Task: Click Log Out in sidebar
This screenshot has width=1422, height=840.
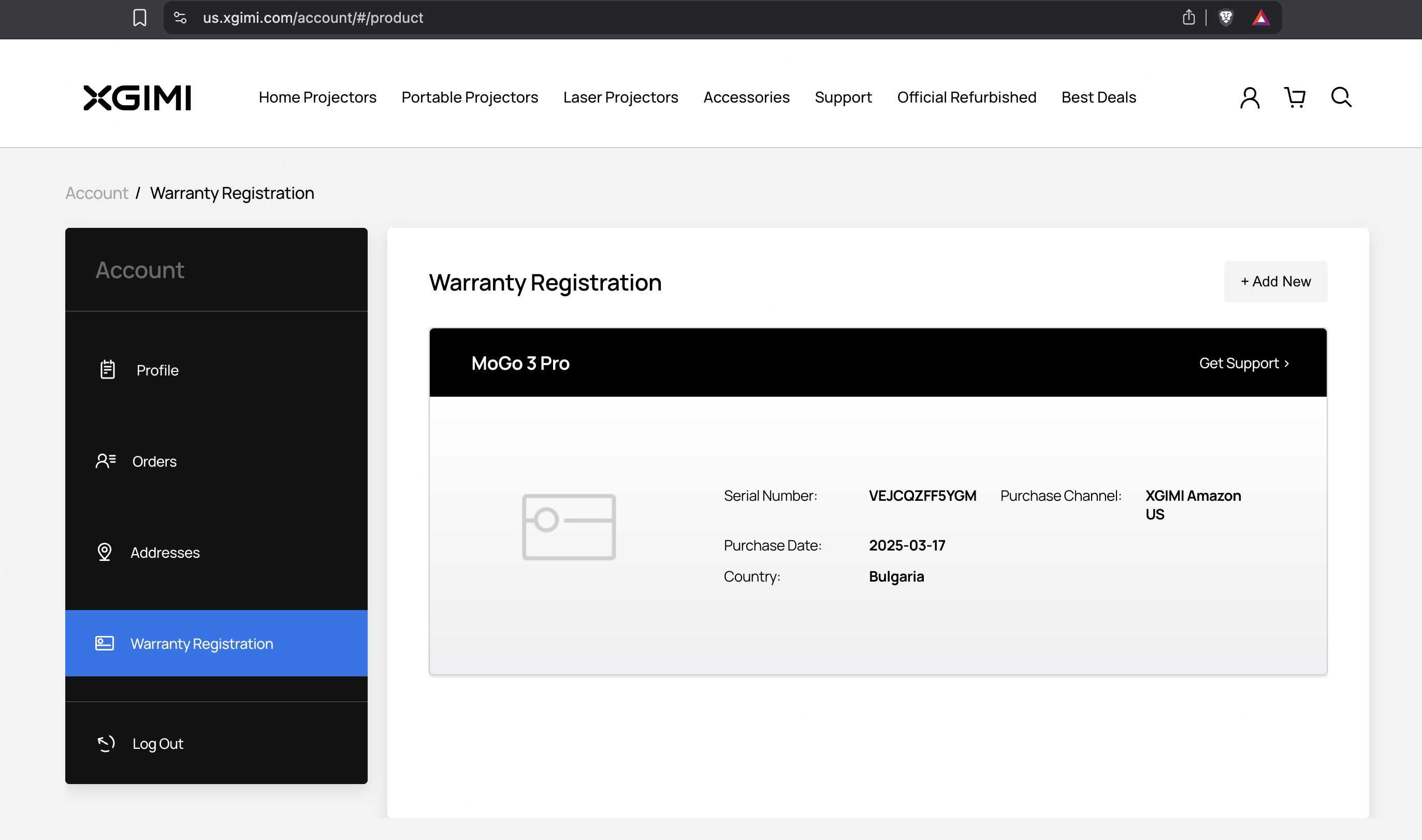Action: (216, 743)
